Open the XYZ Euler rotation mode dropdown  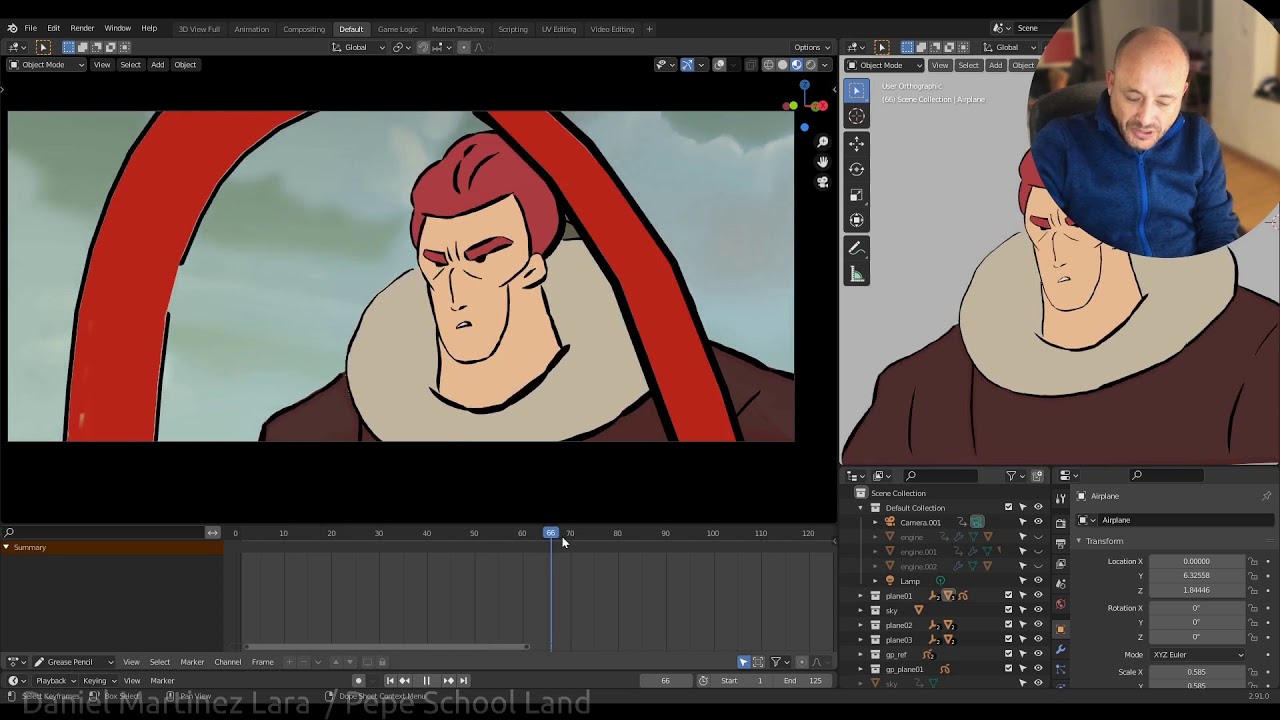(x=1198, y=655)
